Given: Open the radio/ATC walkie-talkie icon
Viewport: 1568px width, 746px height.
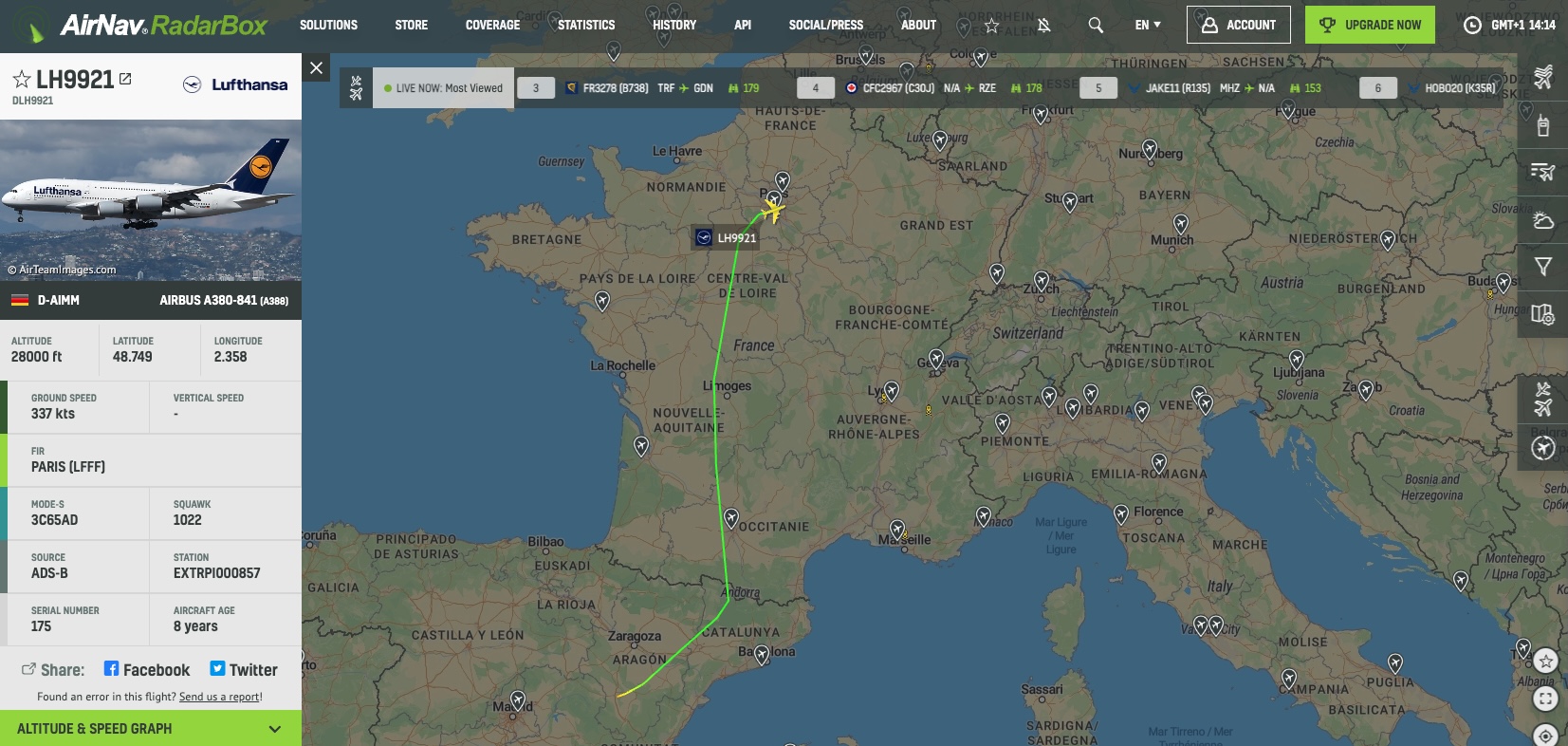Looking at the screenshot, I should pos(1543,124).
